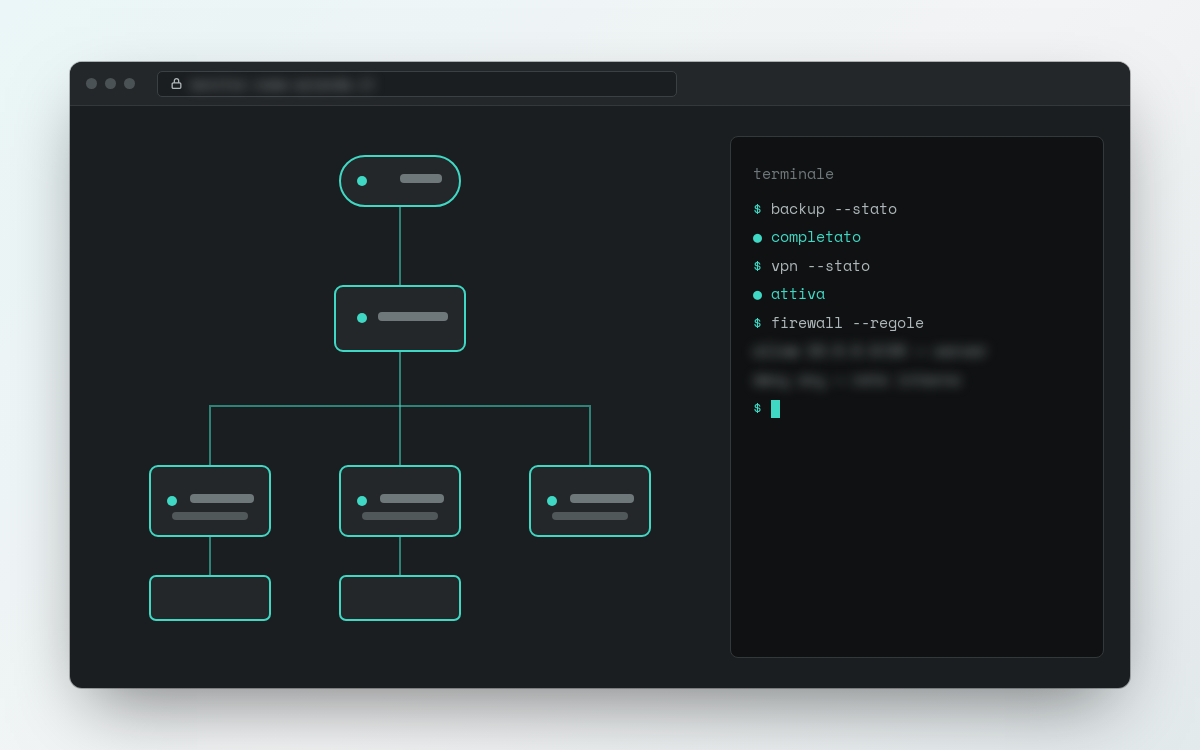Screen dimensions: 1200x750
Task: Open the empty leaf node under the middle branch
Action: 400,598
